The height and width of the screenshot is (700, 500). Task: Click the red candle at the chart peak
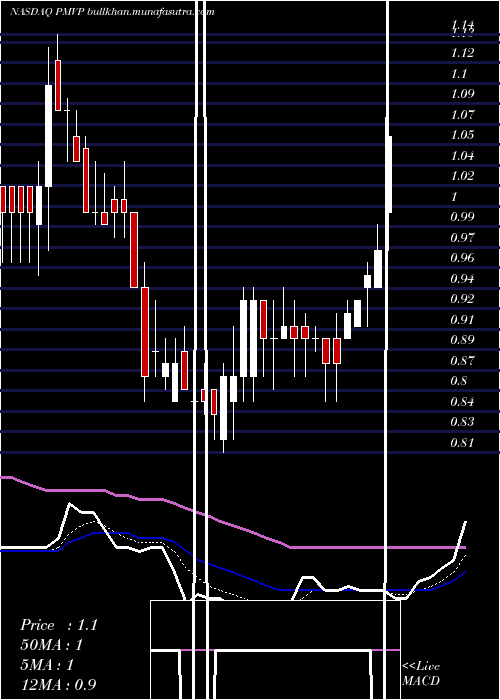[x=58, y=85]
